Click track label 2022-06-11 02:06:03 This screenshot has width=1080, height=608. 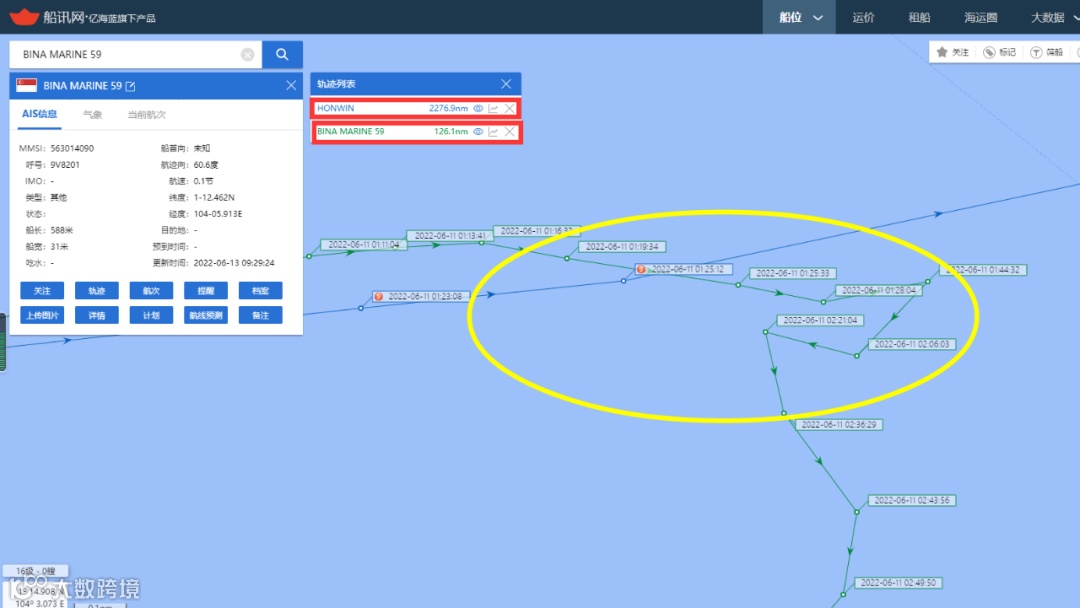[912, 344]
